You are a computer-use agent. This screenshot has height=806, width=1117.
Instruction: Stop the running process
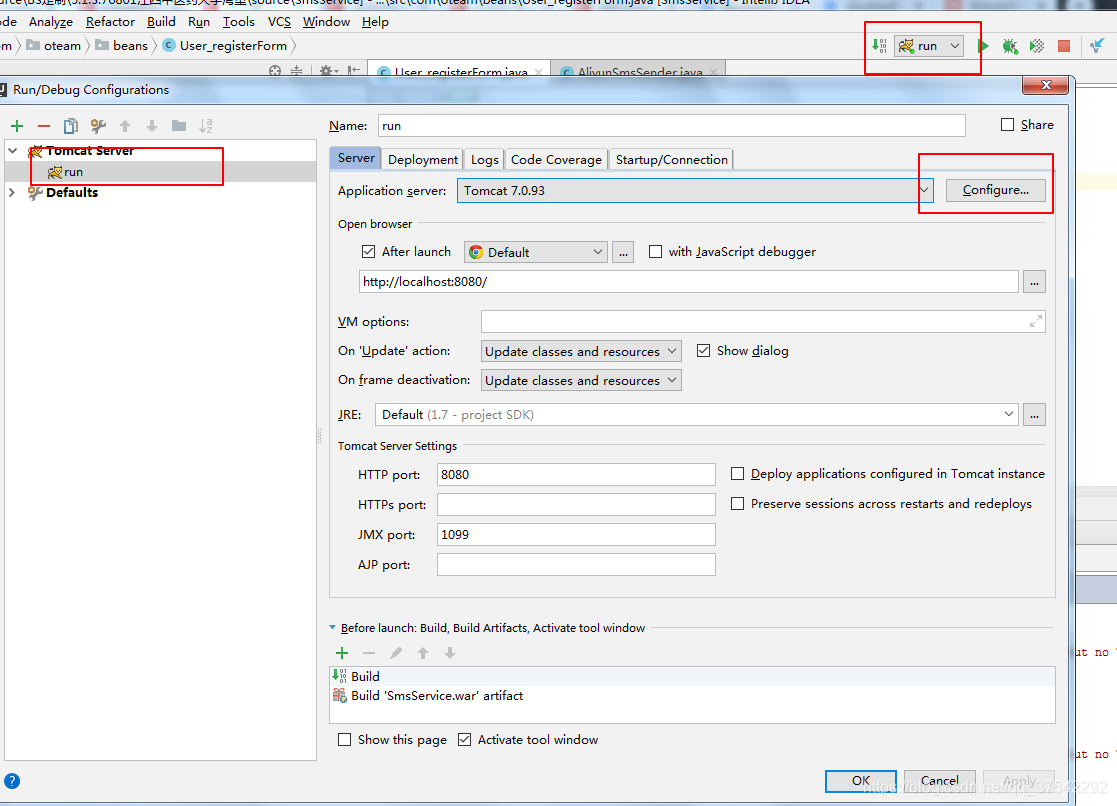coord(1064,46)
